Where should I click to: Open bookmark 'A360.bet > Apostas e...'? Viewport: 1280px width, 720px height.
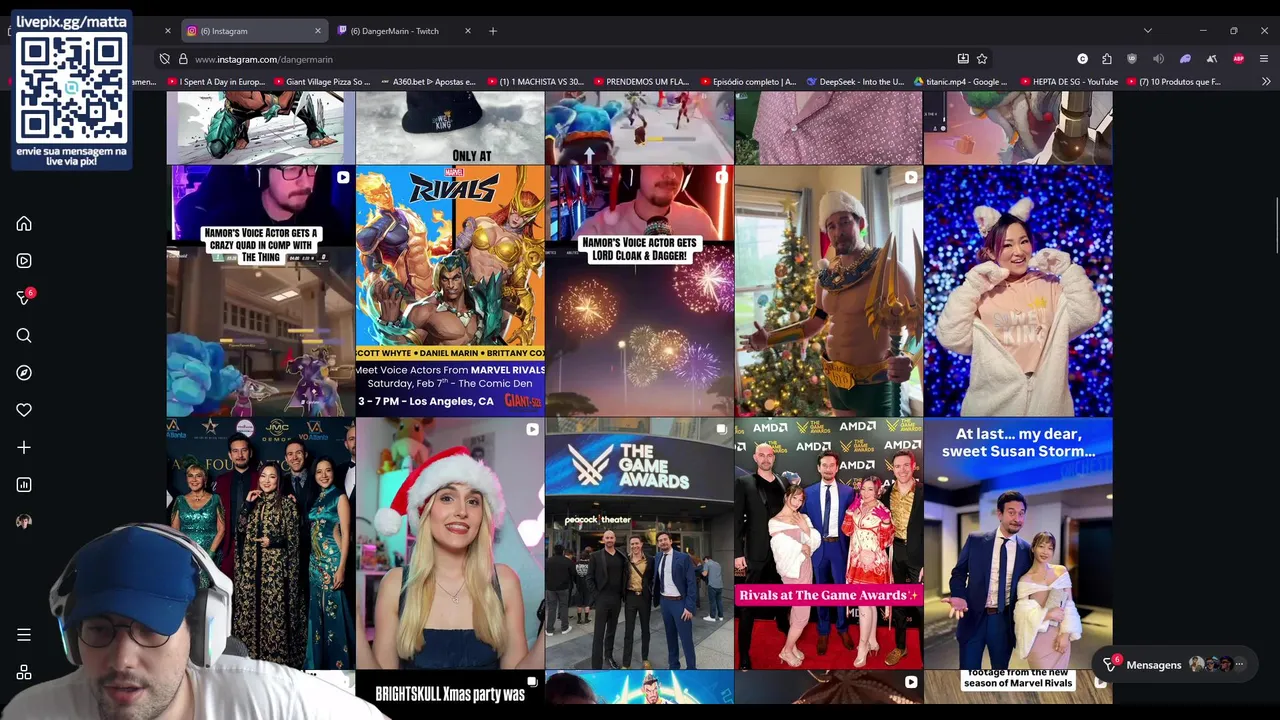click(x=427, y=82)
